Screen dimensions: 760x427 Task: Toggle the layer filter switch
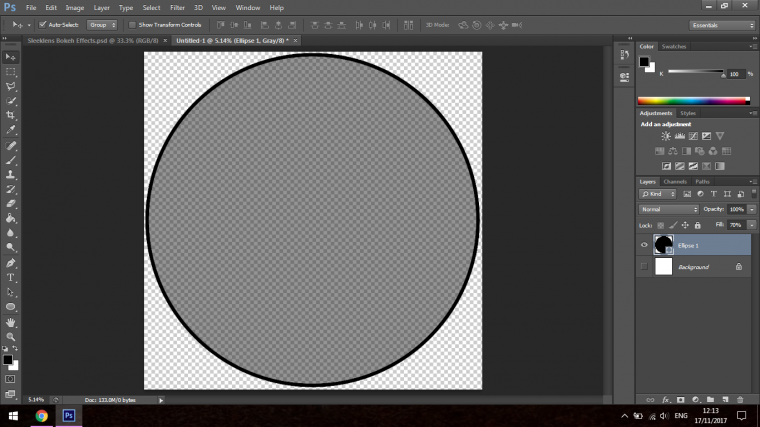click(x=754, y=193)
